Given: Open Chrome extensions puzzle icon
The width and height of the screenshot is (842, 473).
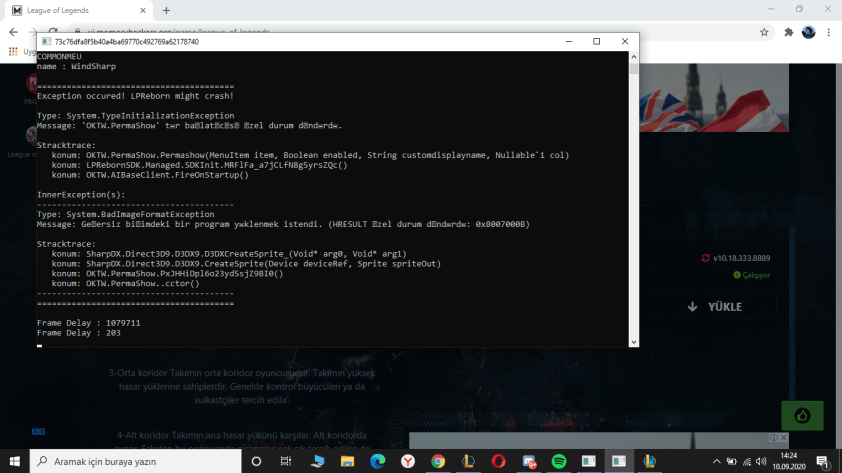Looking at the screenshot, I should point(788,32).
